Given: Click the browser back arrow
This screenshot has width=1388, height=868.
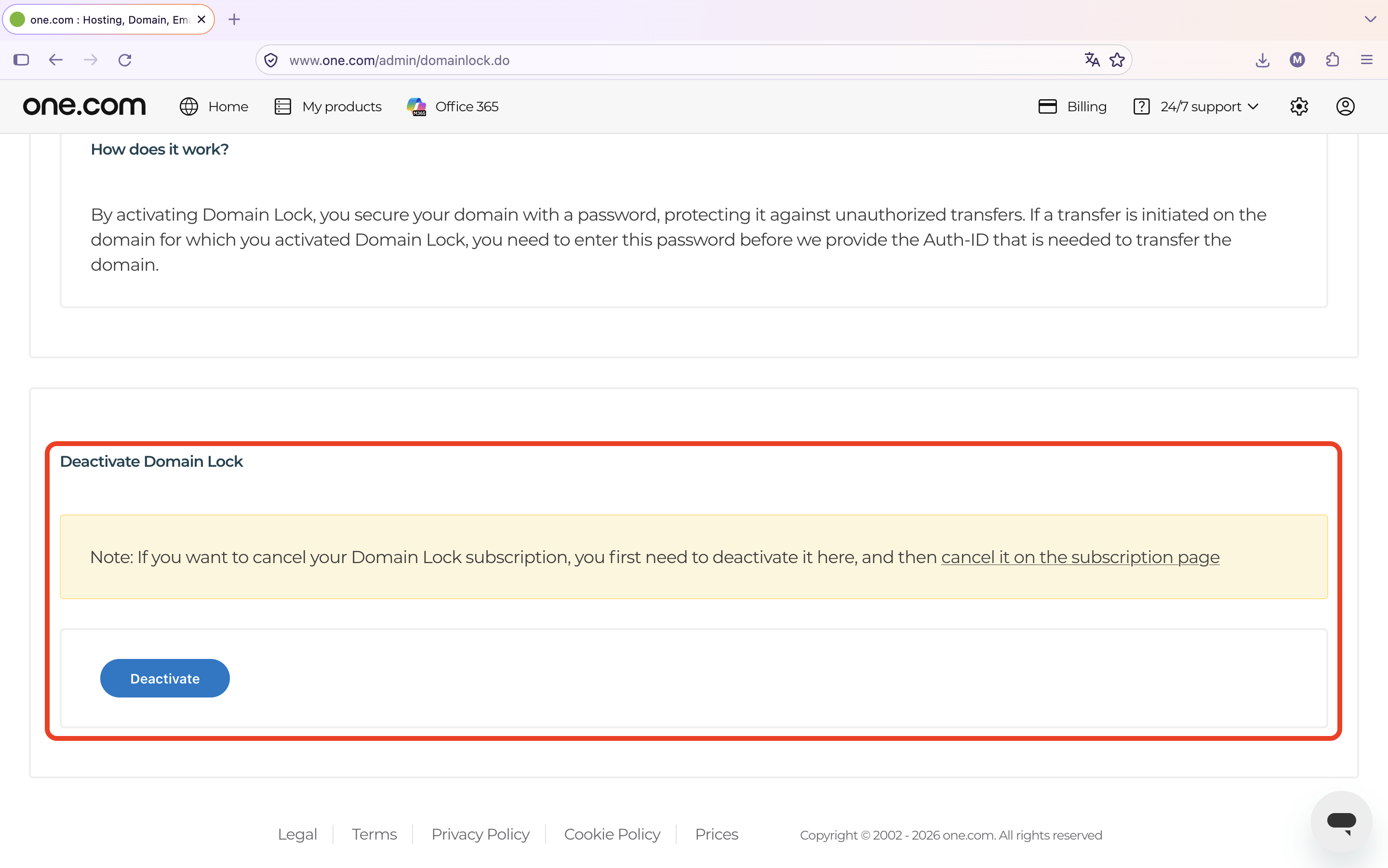Looking at the screenshot, I should 56,60.
